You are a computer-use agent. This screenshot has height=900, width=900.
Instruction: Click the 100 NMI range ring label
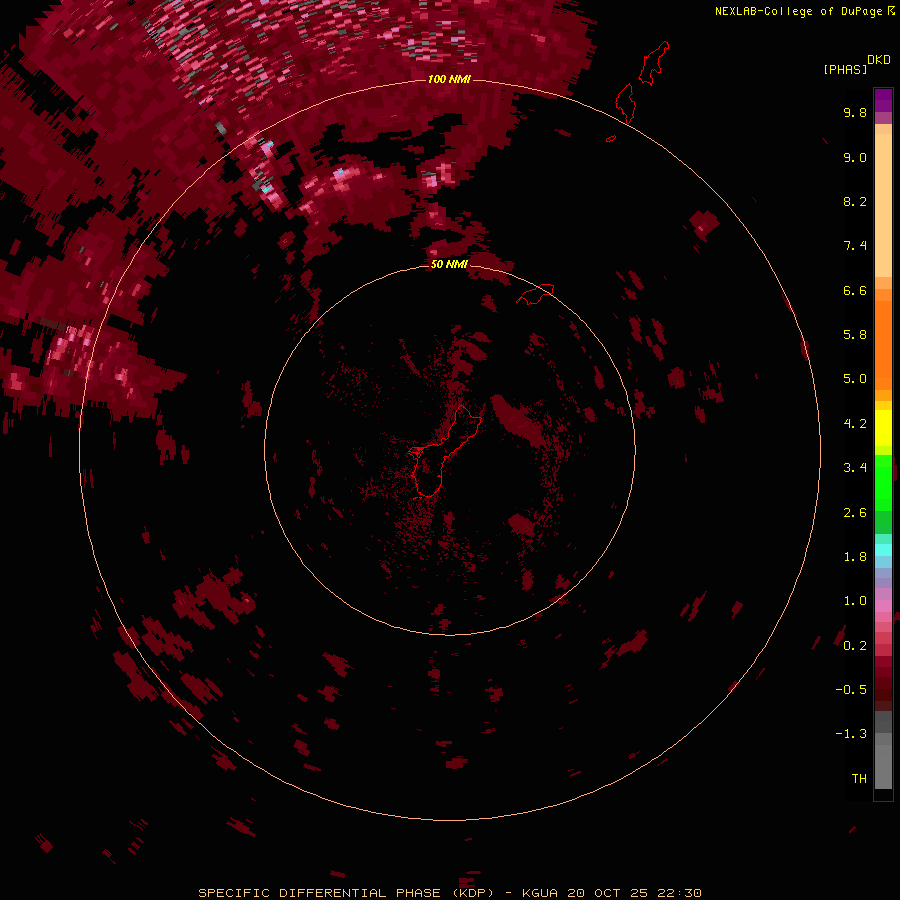(449, 79)
